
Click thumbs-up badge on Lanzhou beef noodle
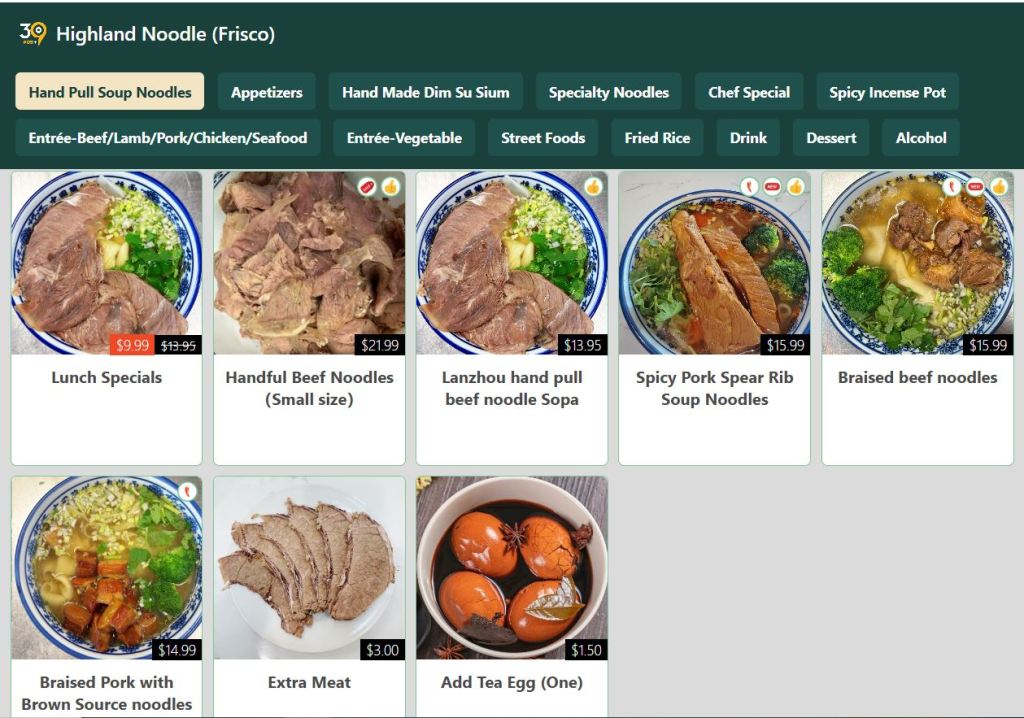pos(593,188)
